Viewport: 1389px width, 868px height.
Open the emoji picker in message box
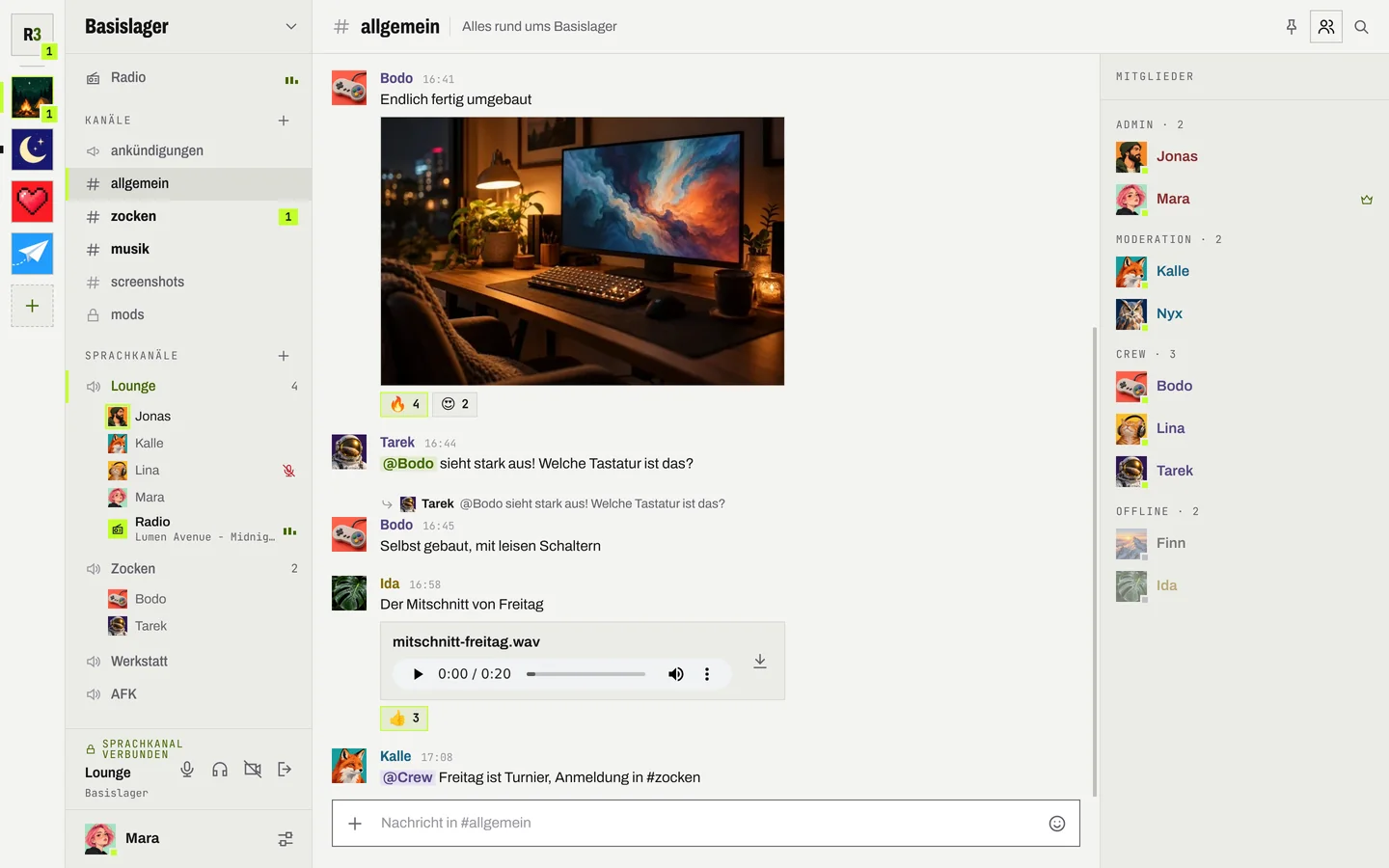tap(1057, 824)
